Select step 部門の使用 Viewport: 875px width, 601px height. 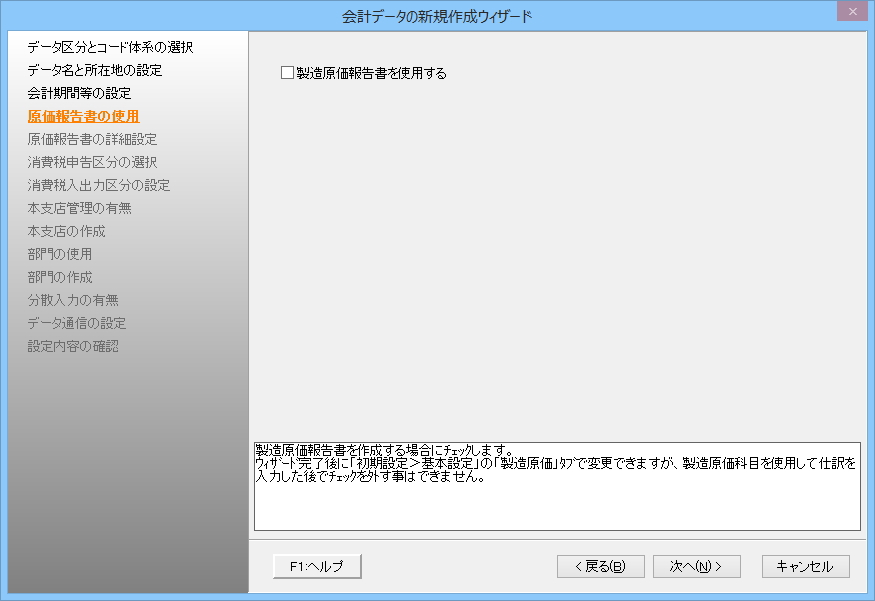point(60,254)
